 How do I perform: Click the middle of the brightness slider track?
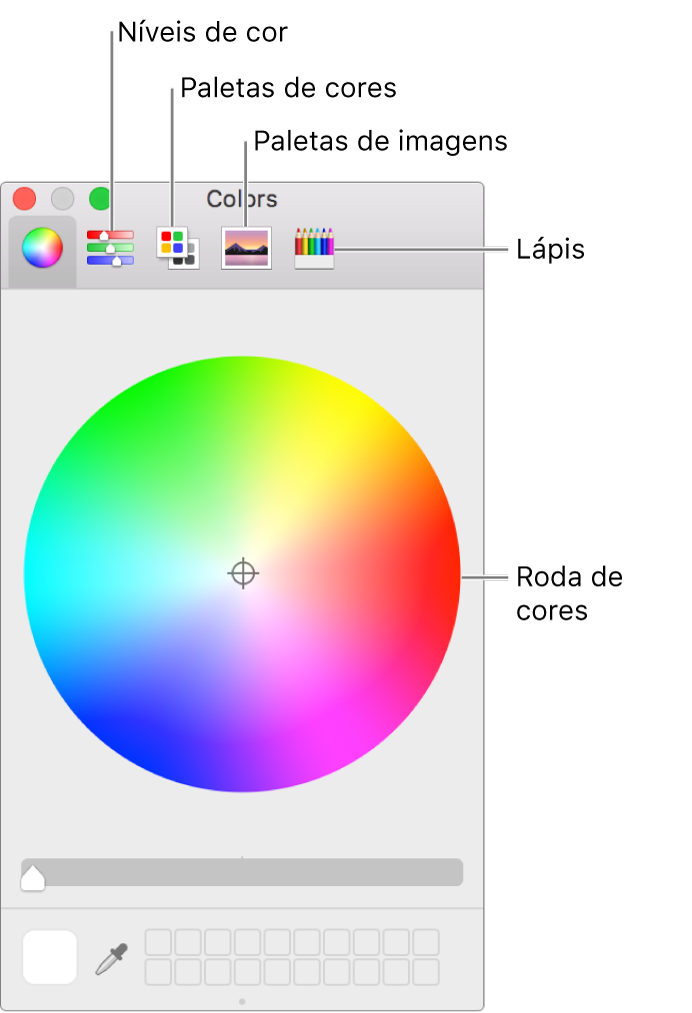[242, 872]
